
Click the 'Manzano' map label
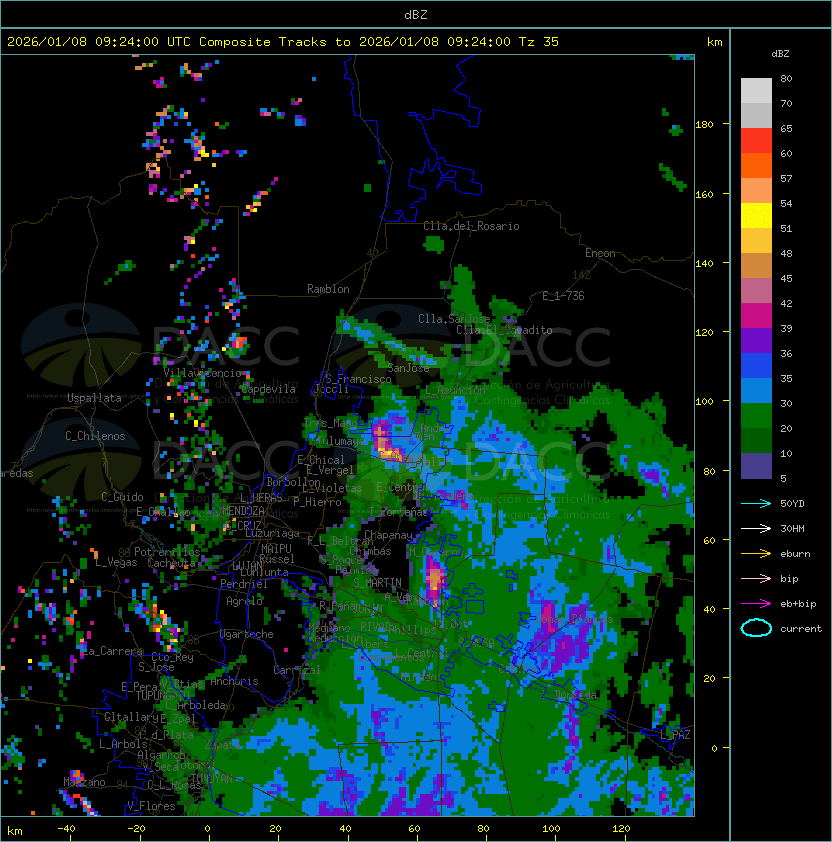[84, 782]
